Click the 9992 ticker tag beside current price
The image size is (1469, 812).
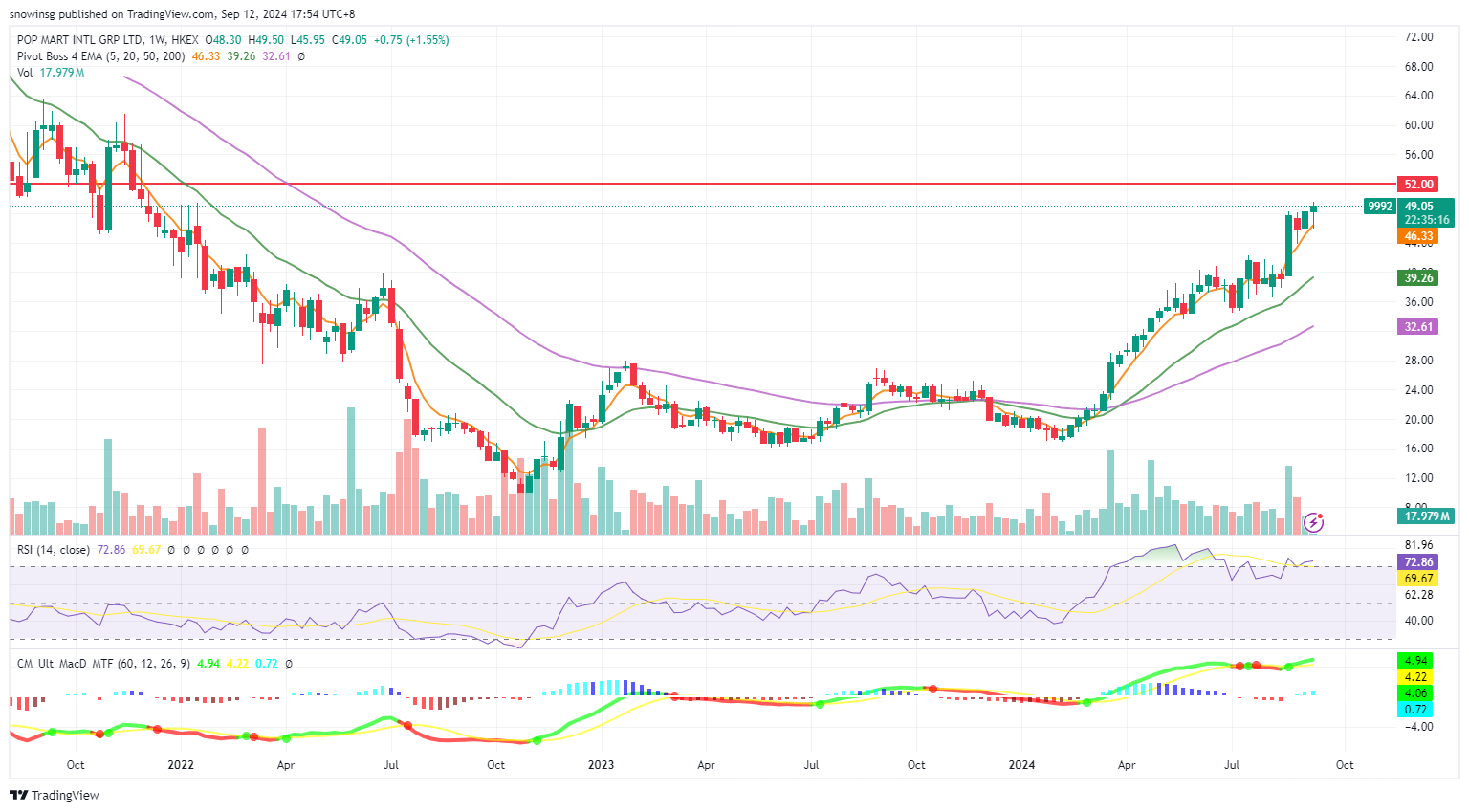click(1380, 207)
